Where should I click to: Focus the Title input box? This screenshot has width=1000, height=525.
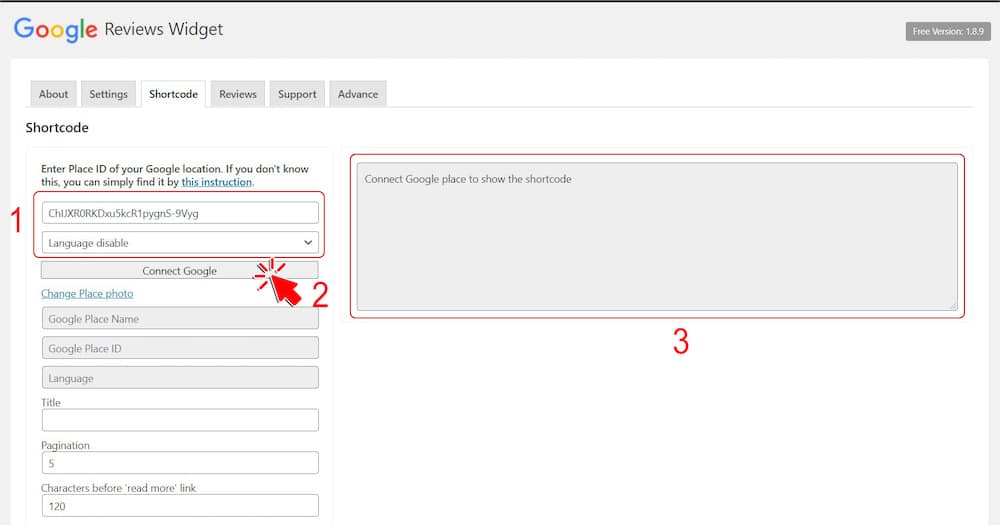click(180, 420)
